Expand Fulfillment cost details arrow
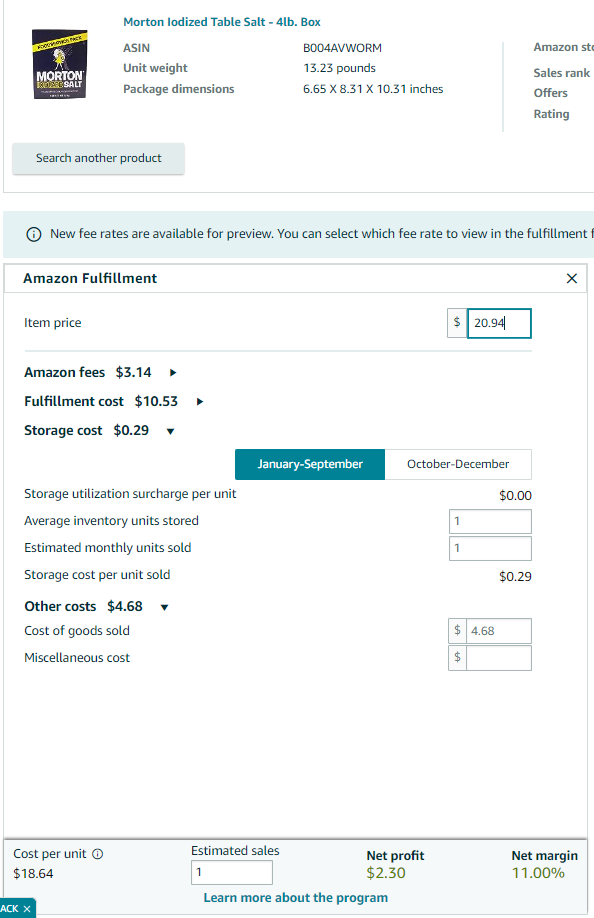Image resolution: width=594 pixels, height=918 pixels. (200, 402)
